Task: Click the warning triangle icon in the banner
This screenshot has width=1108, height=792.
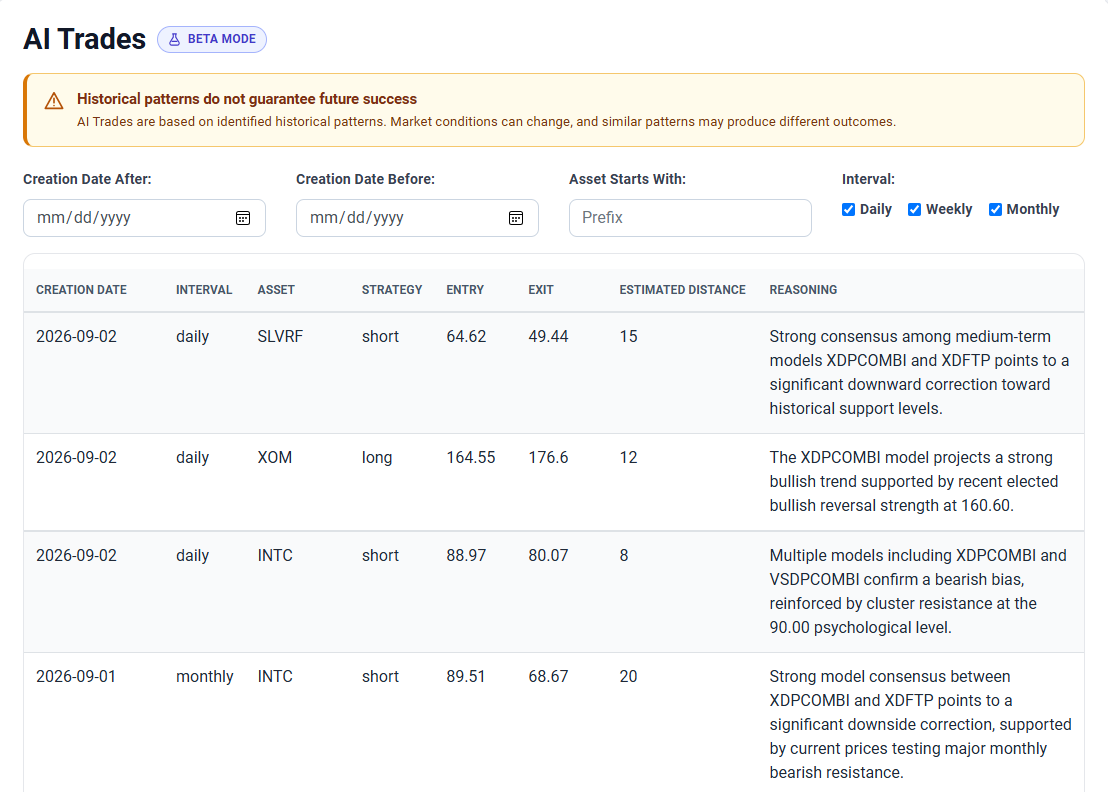Action: (x=54, y=101)
